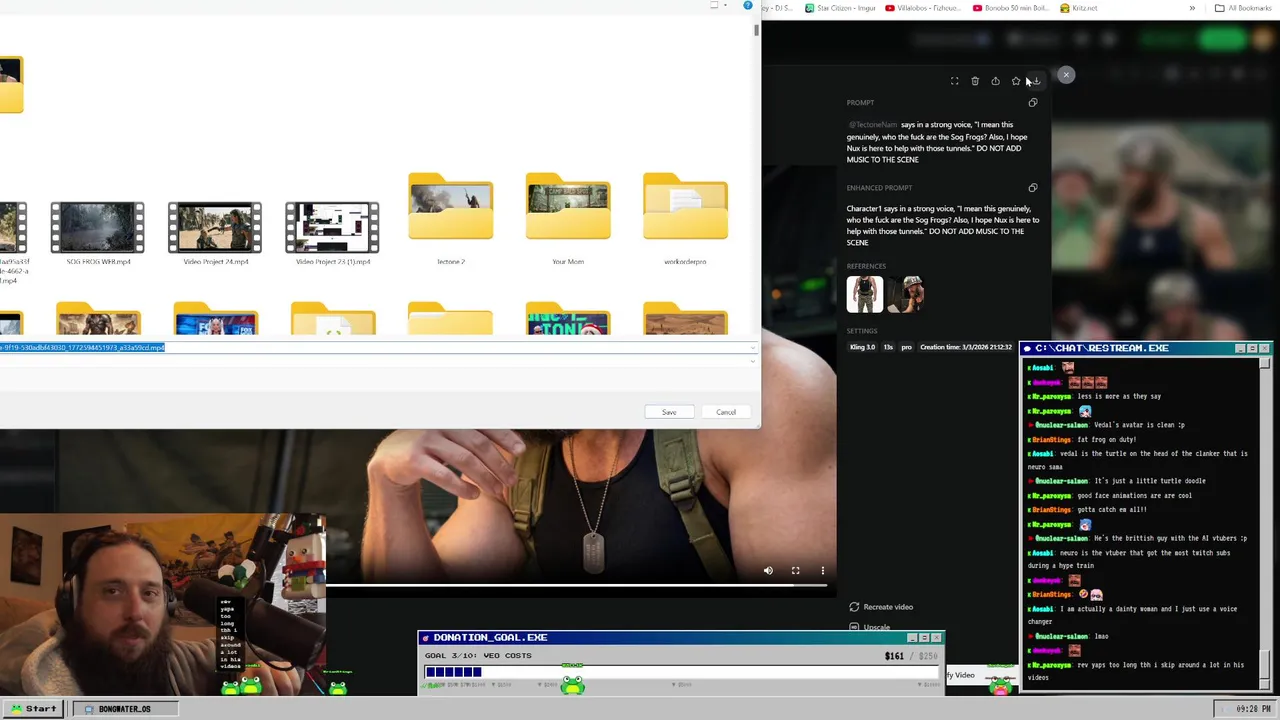The width and height of the screenshot is (1280, 720).
Task: Click Cancel in the file dialog
Action: pos(726,412)
